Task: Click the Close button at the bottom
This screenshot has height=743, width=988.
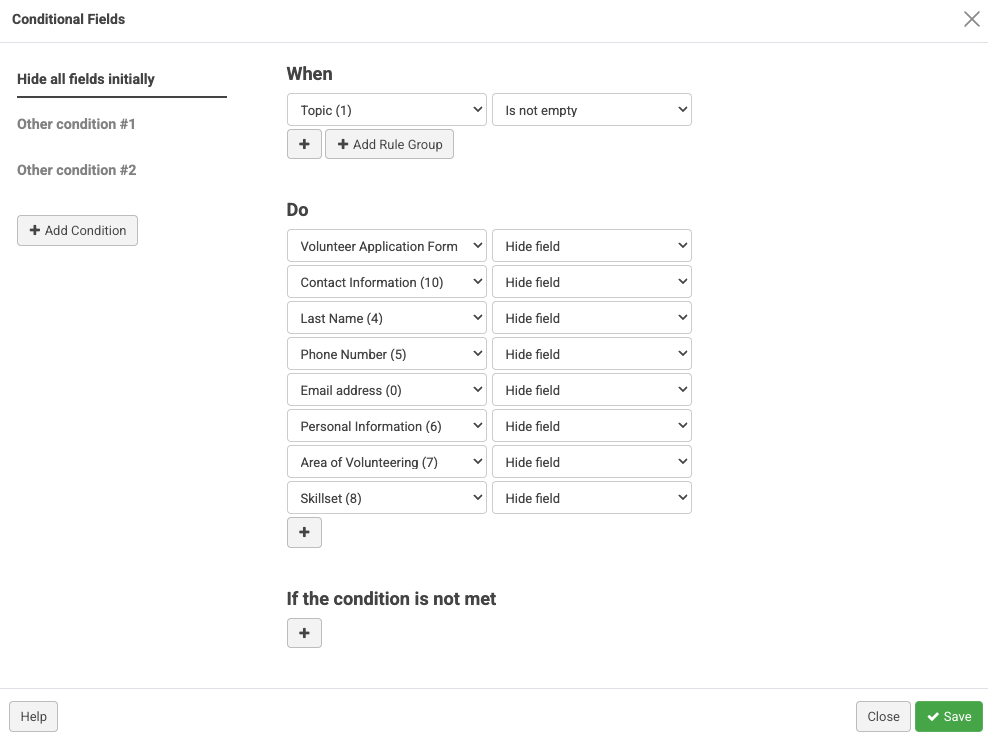Action: pos(883,716)
